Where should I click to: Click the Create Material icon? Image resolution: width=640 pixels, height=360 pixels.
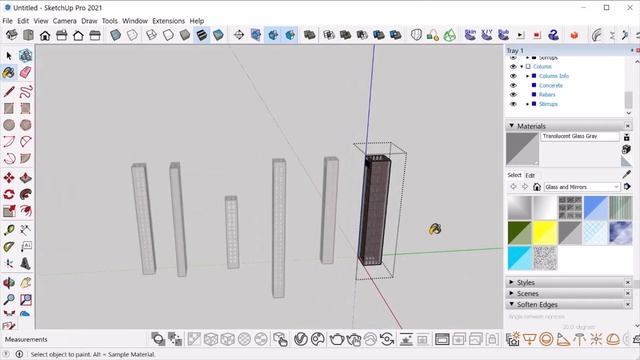click(627, 149)
